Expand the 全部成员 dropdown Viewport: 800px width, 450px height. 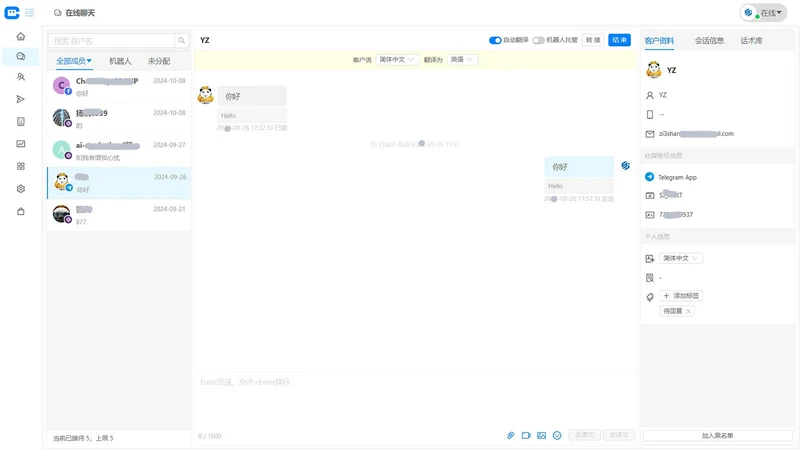click(x=74, y=61)
